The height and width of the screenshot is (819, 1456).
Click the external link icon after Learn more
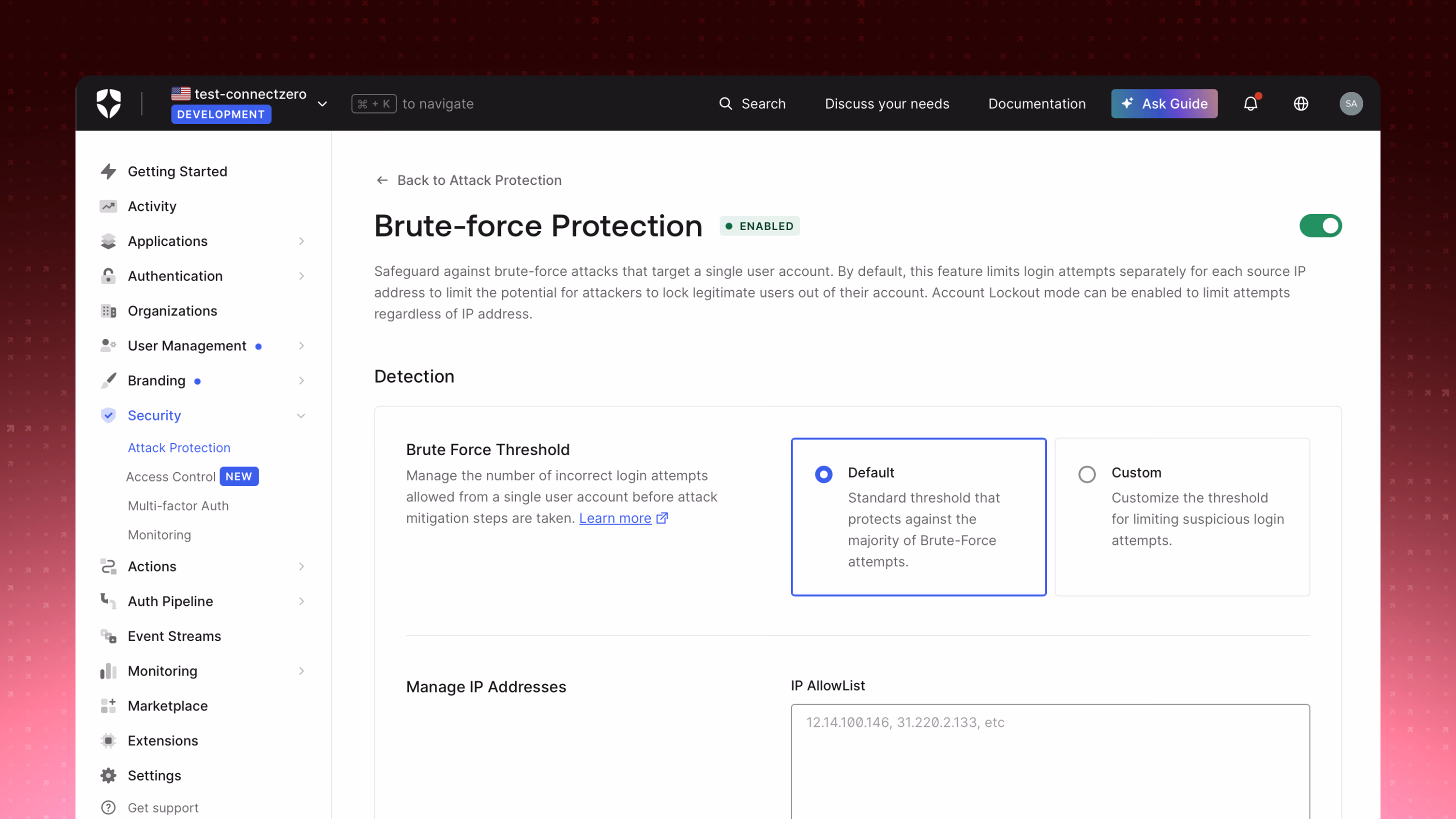click(x=662, y=517)
